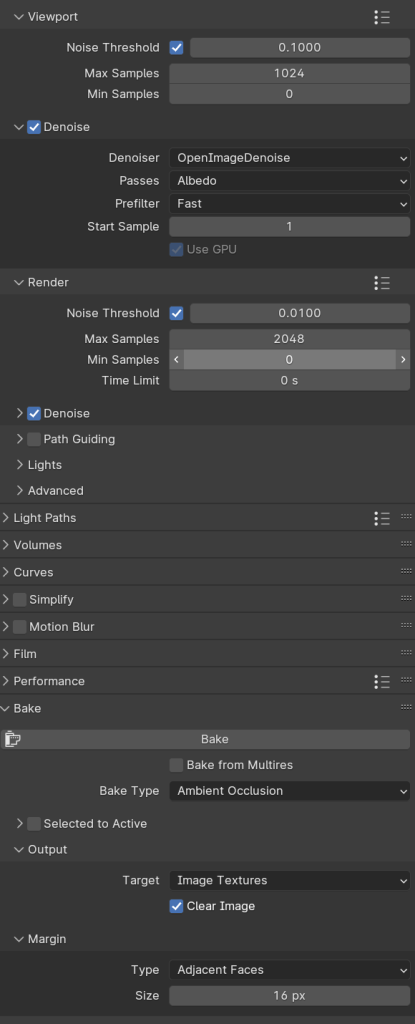Click the Bake render icon
Screen dimensions: 415x1024
coord(12,739)
